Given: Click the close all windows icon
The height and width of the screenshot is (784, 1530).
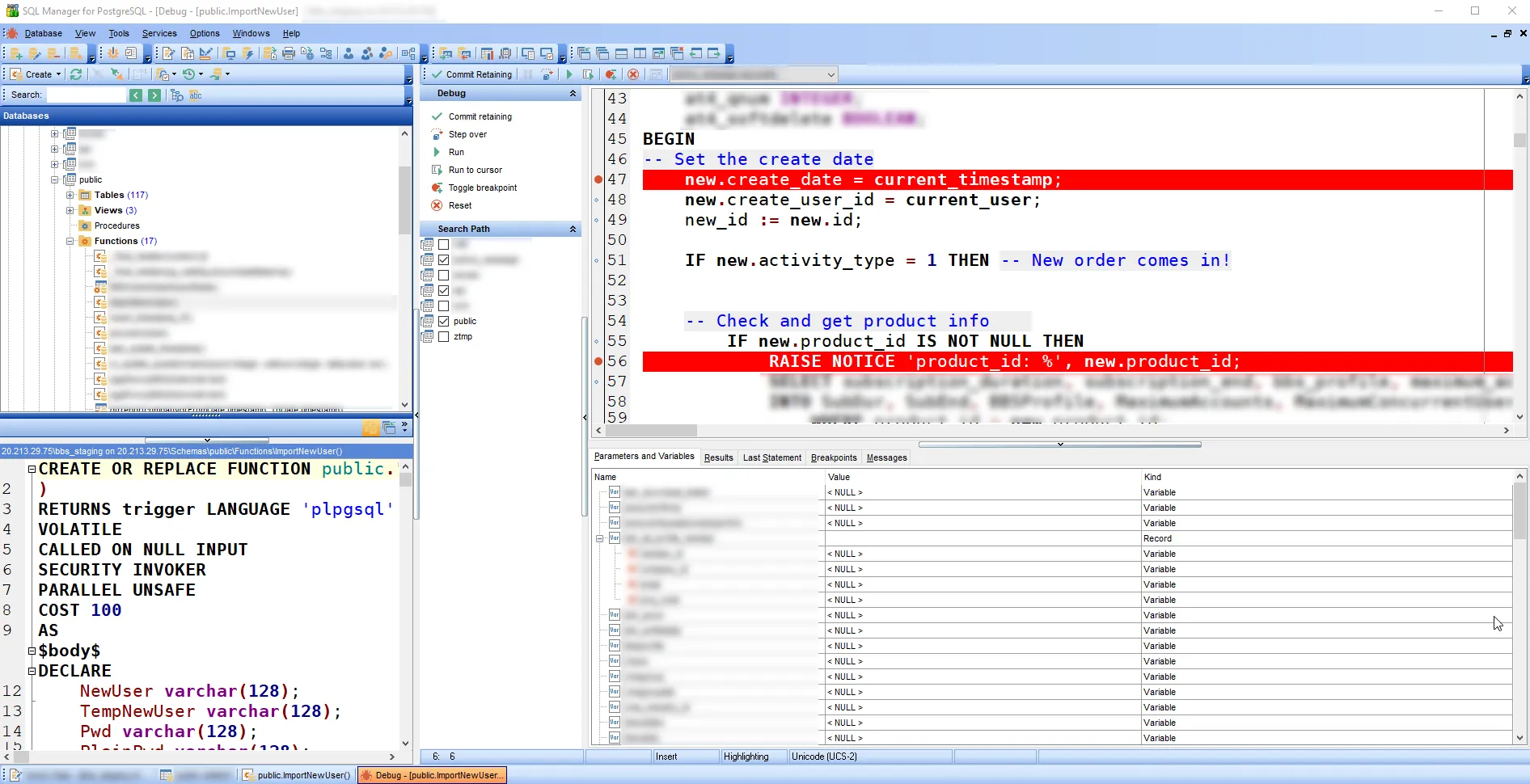Looking at the screenshot, I should point(677,53).
